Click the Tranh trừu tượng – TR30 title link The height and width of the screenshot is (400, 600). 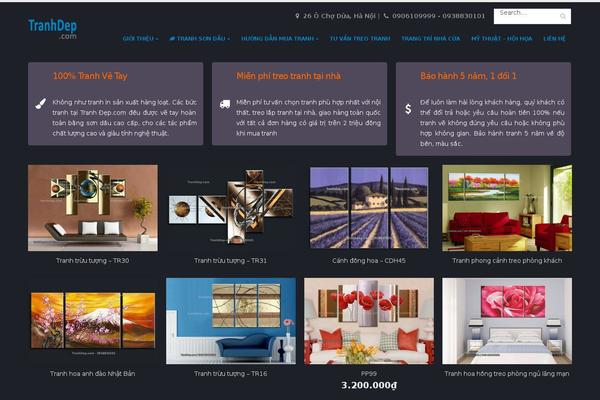click(93, 261)
